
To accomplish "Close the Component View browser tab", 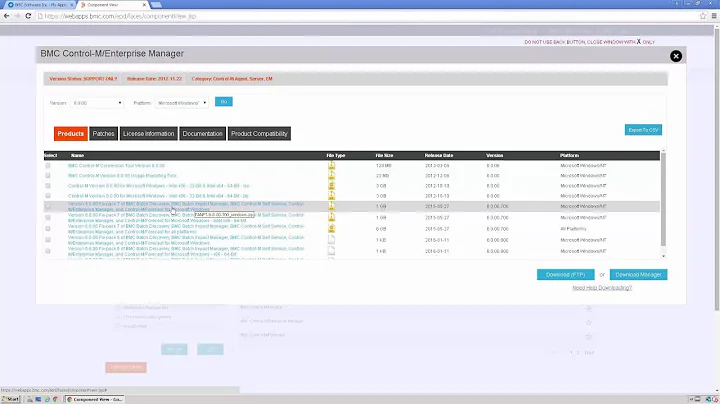I will (x=144, y=5).
